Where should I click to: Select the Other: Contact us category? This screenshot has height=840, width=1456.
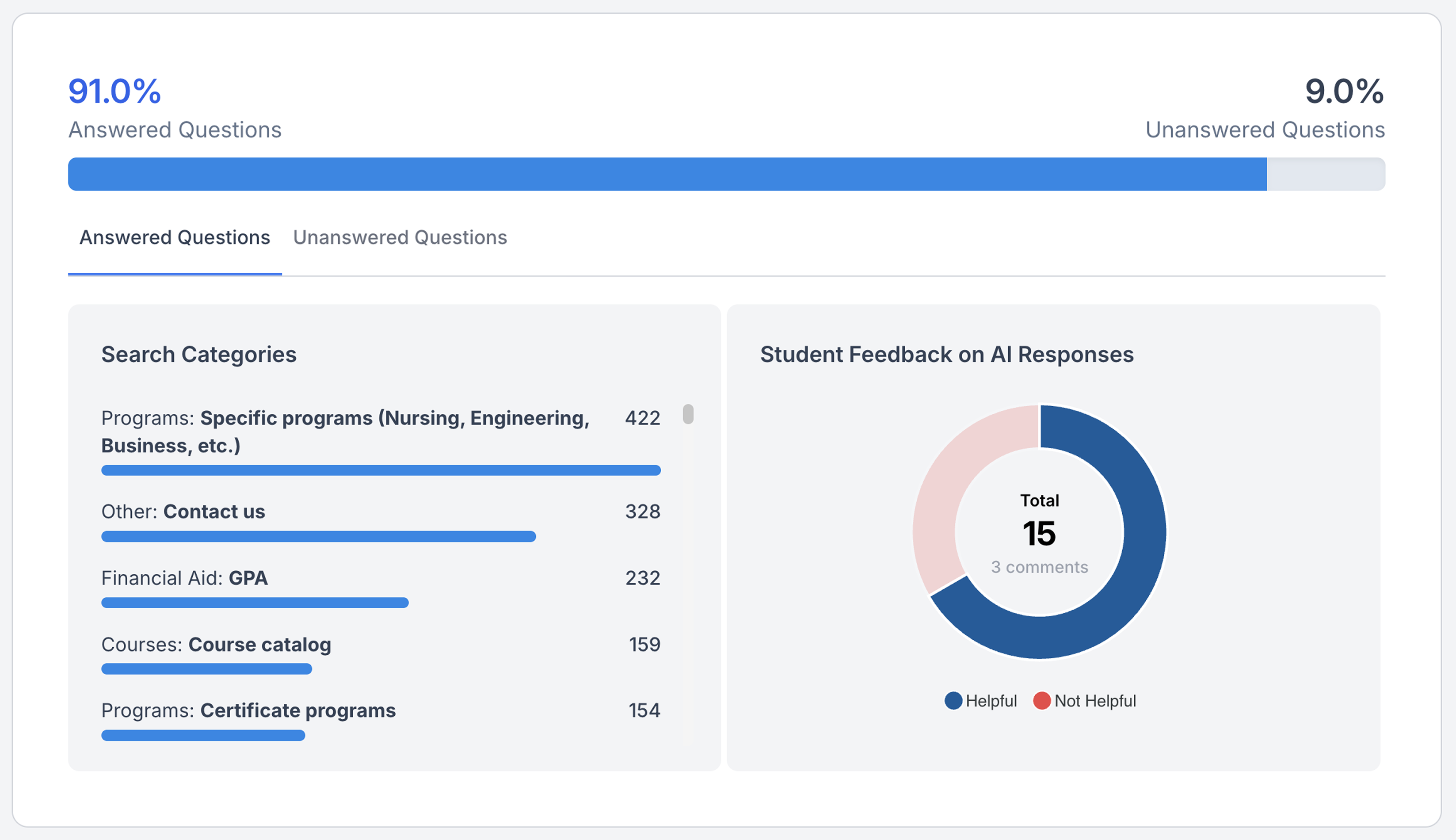point(183,512)
